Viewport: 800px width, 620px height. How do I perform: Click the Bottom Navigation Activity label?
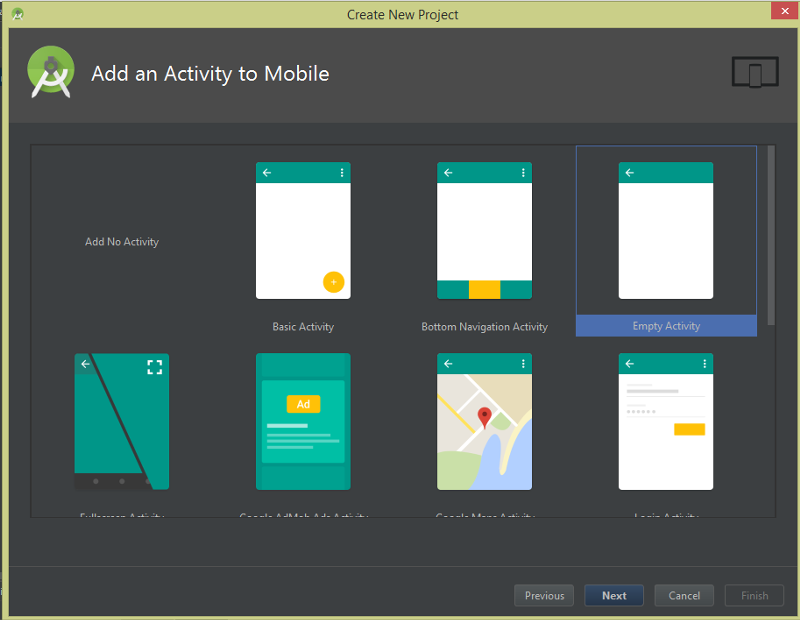[x=484, y=327]
